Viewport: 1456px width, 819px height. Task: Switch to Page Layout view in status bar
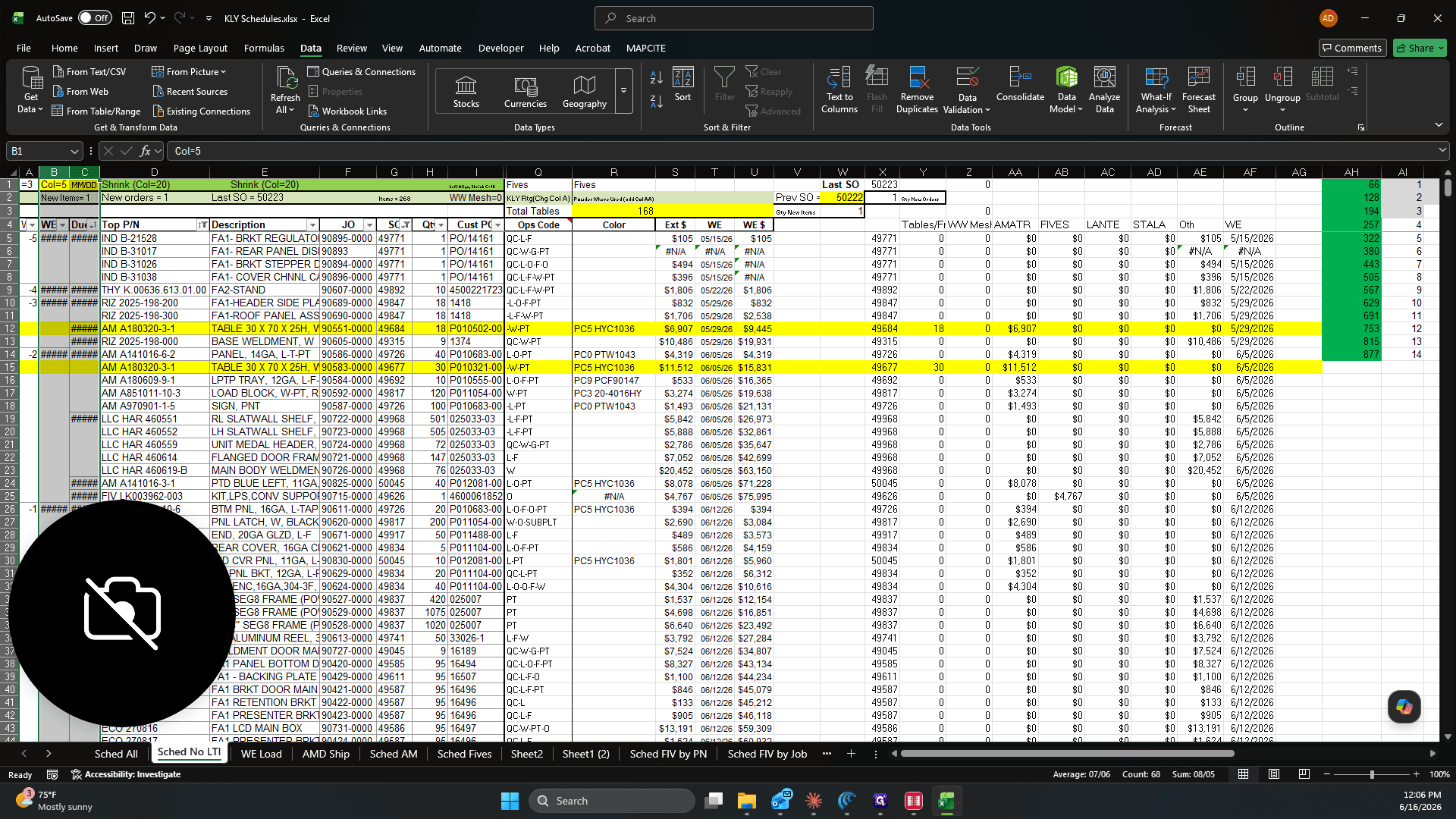[x=1274, y=774]
